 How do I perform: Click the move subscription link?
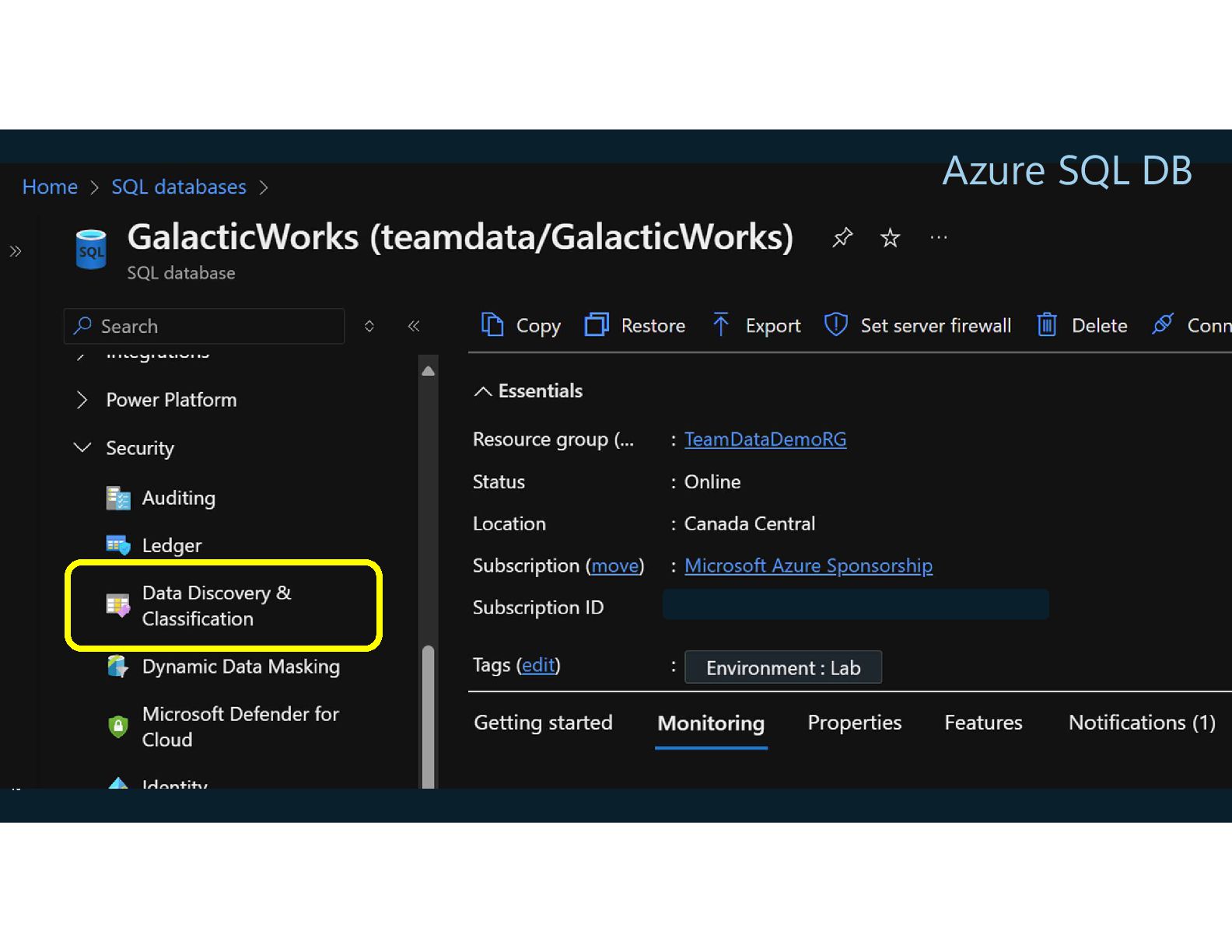click(x=615, y=565)
